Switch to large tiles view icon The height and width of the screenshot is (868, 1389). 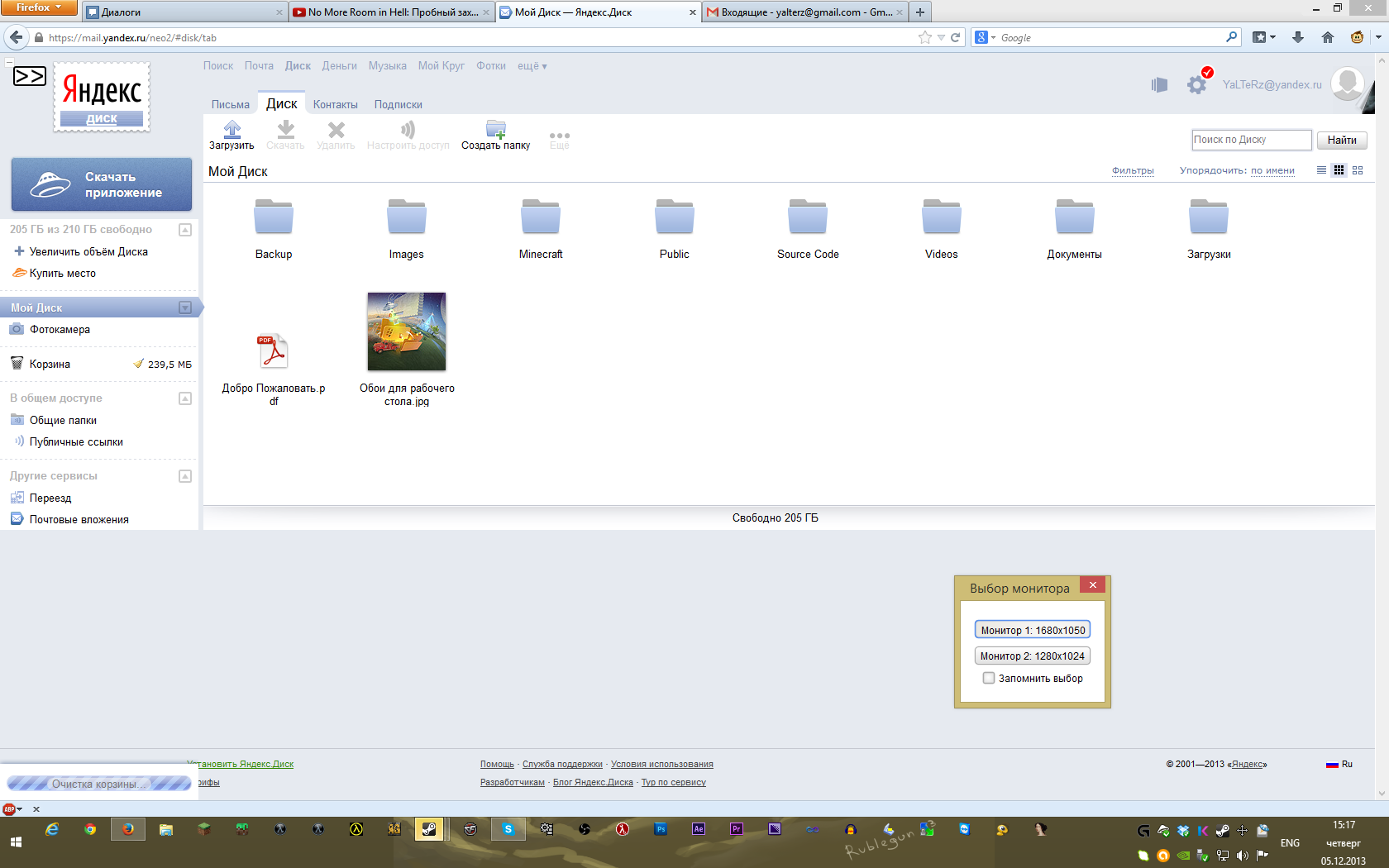tap(1358, 170)
